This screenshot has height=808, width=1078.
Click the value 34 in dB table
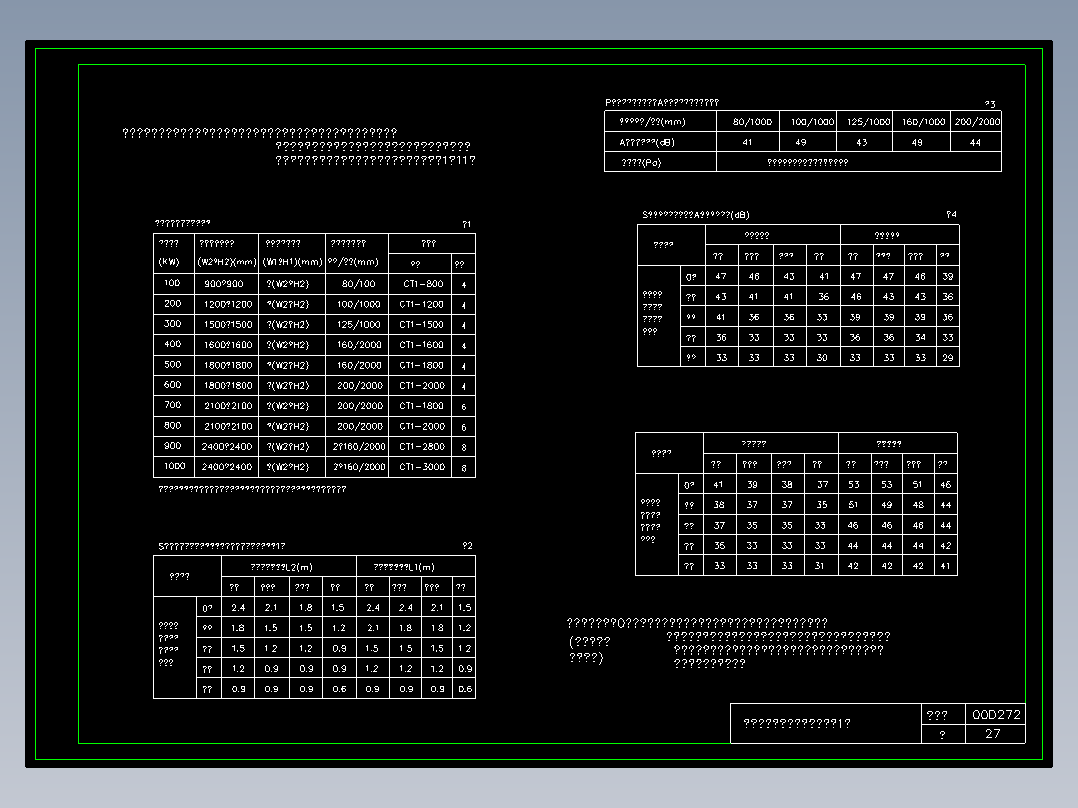(x=921, y=338)
